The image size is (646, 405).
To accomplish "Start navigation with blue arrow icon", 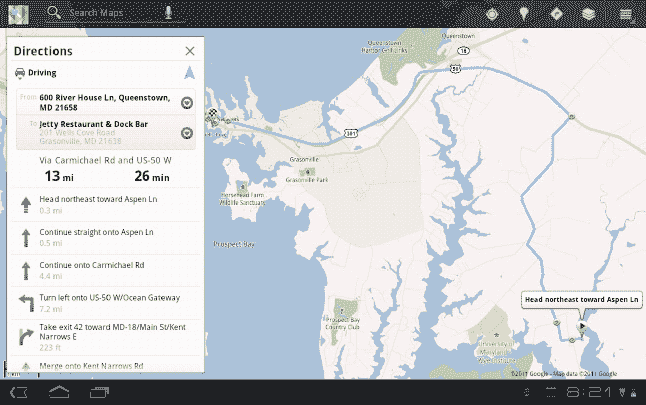I will pyautogui.click(x=189, y=73).
